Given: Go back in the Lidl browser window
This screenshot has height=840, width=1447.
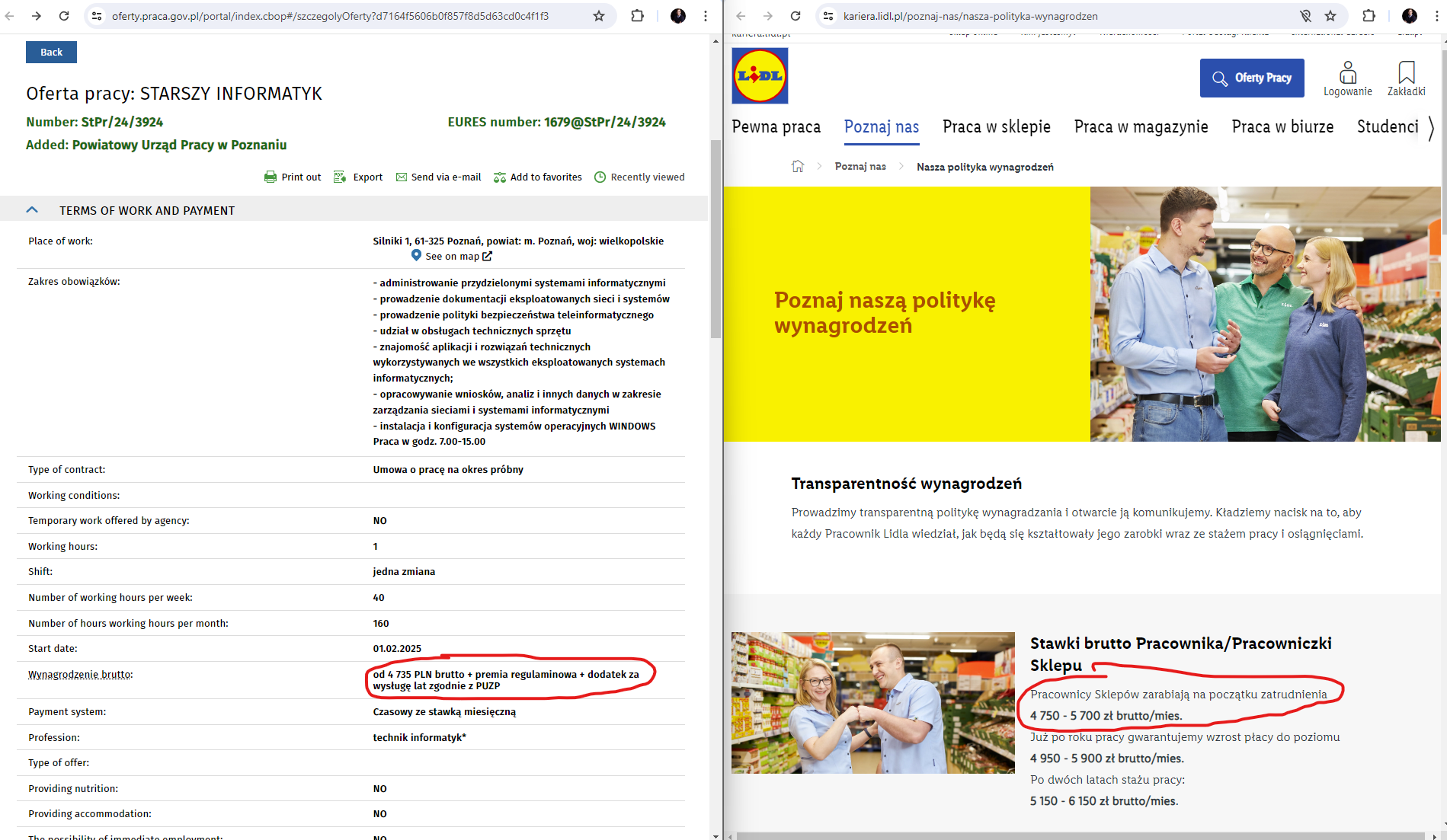Looking at the screenshot, I should point(741,16).
